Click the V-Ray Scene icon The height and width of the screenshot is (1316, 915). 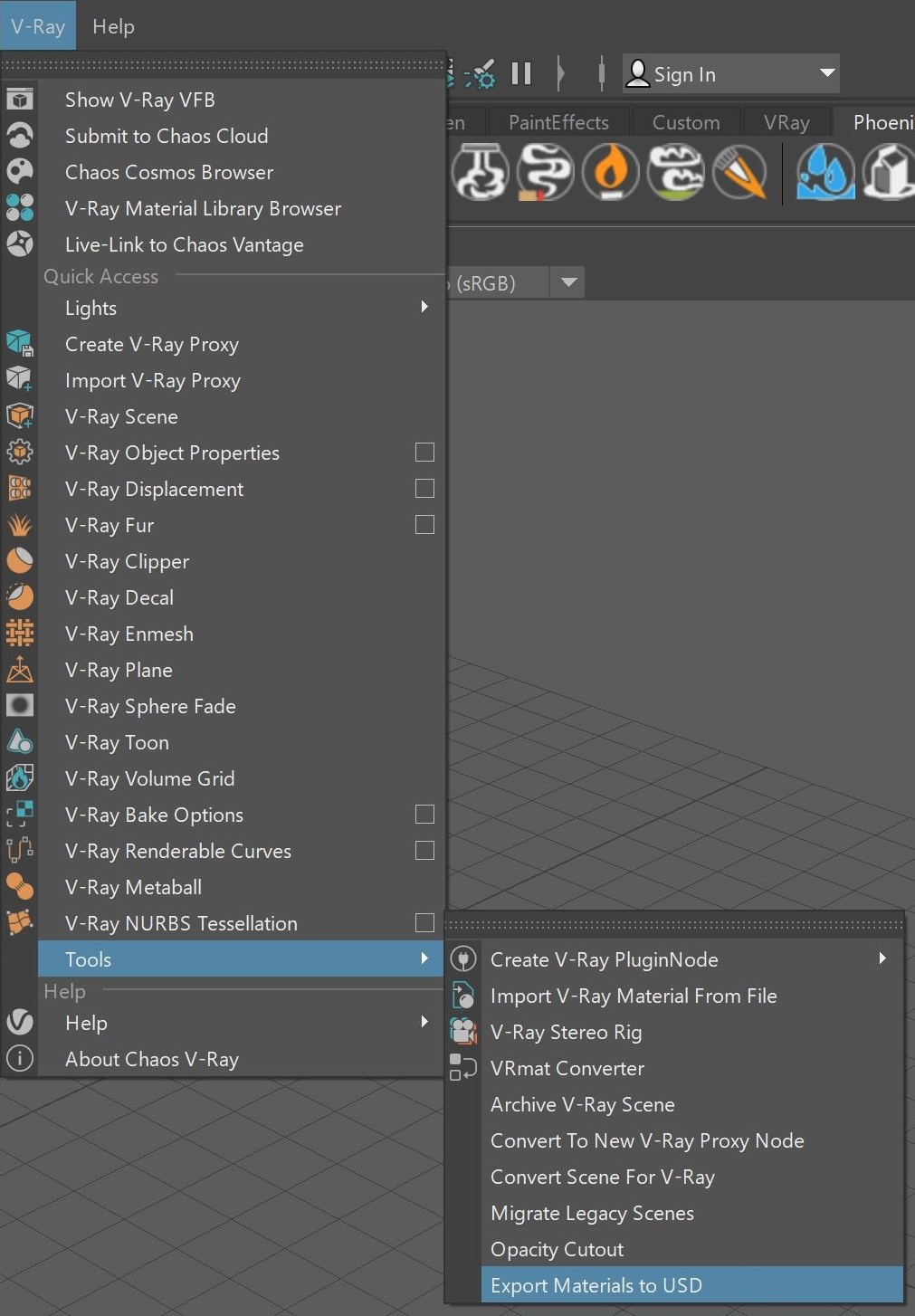[x=20, y=415]
